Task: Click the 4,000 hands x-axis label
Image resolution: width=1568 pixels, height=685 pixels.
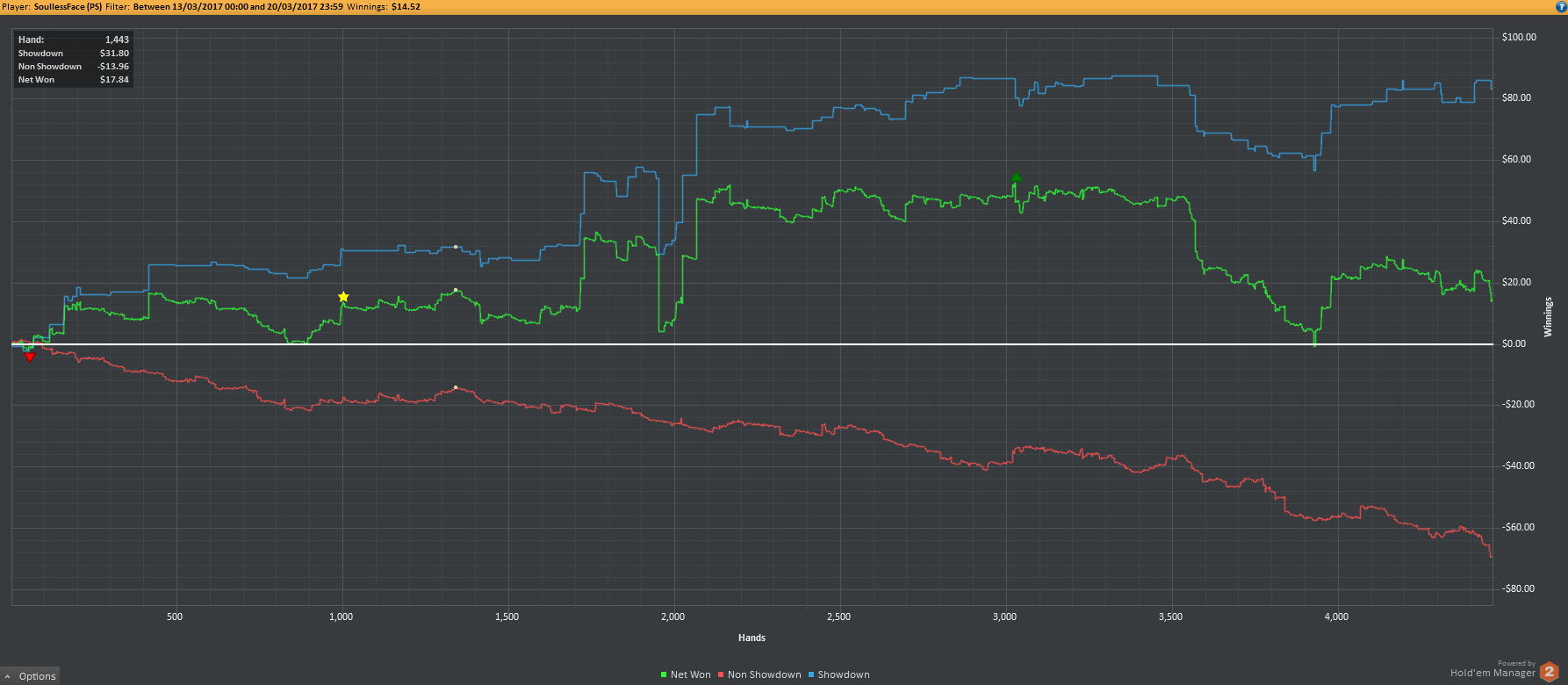Action: coord(1336,616)
